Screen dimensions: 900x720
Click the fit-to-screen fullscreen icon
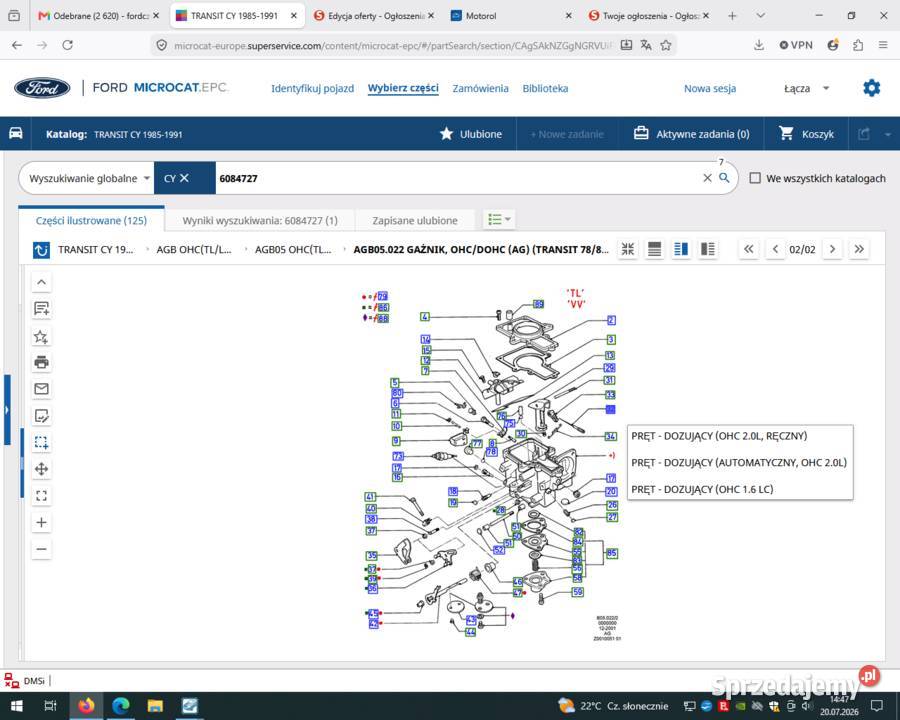41,495
